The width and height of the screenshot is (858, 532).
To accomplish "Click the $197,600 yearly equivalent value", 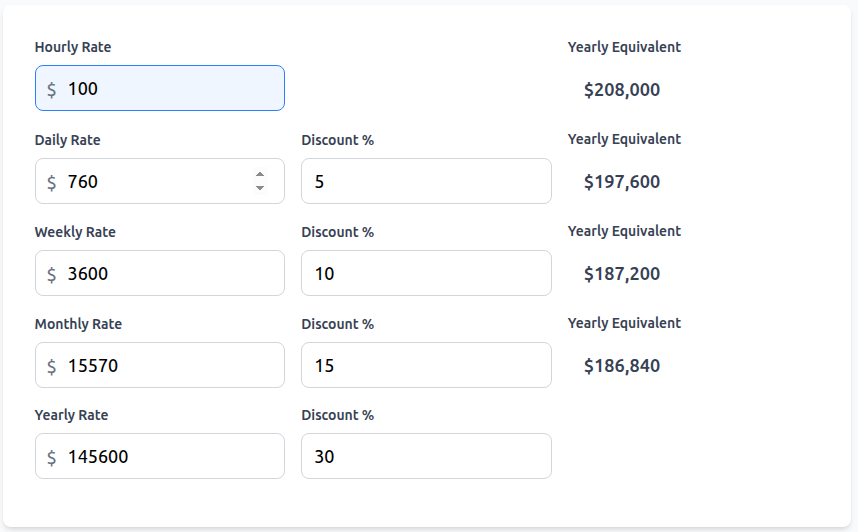I will point(622,182).
